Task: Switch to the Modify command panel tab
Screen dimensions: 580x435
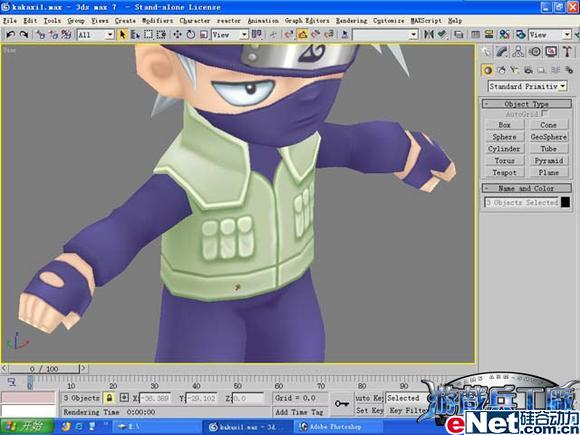Action: coord(502,51)
